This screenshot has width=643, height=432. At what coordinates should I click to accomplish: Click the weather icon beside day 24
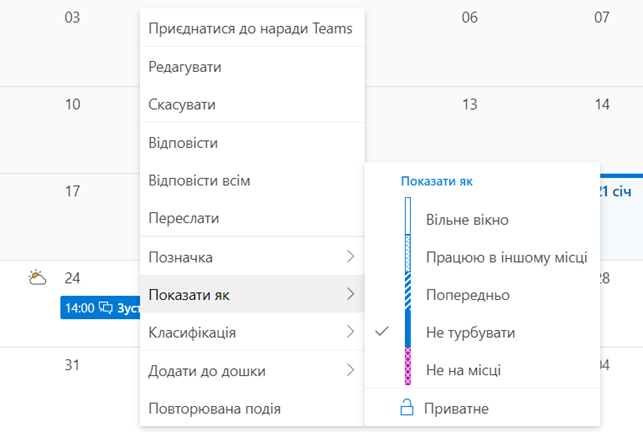tap(37, 278)
